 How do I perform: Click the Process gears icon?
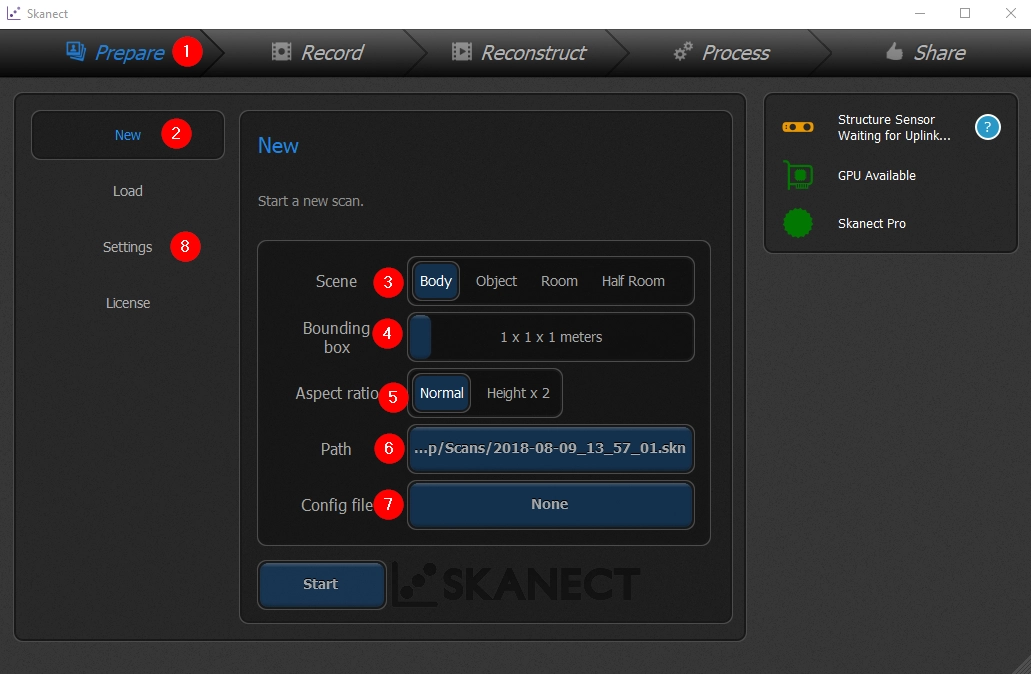(x=683, y=52)
